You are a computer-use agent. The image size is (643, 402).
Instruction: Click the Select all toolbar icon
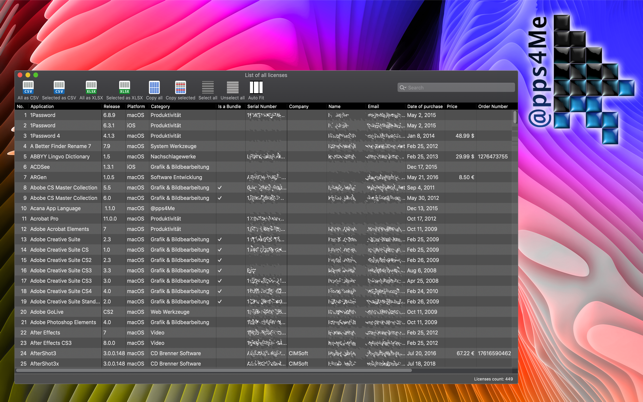(x=207, y=87)
